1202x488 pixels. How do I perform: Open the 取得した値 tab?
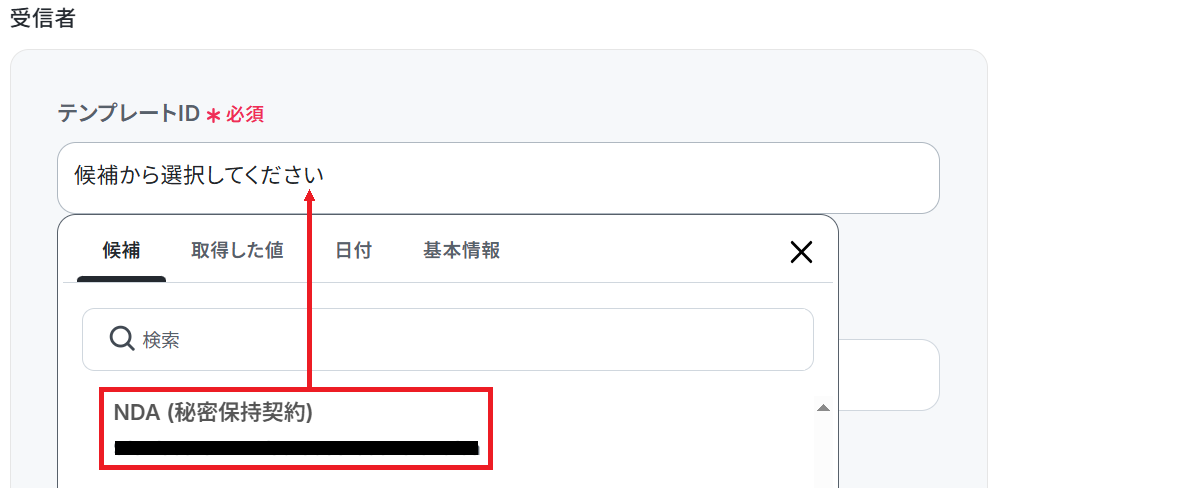click(237, 250)
